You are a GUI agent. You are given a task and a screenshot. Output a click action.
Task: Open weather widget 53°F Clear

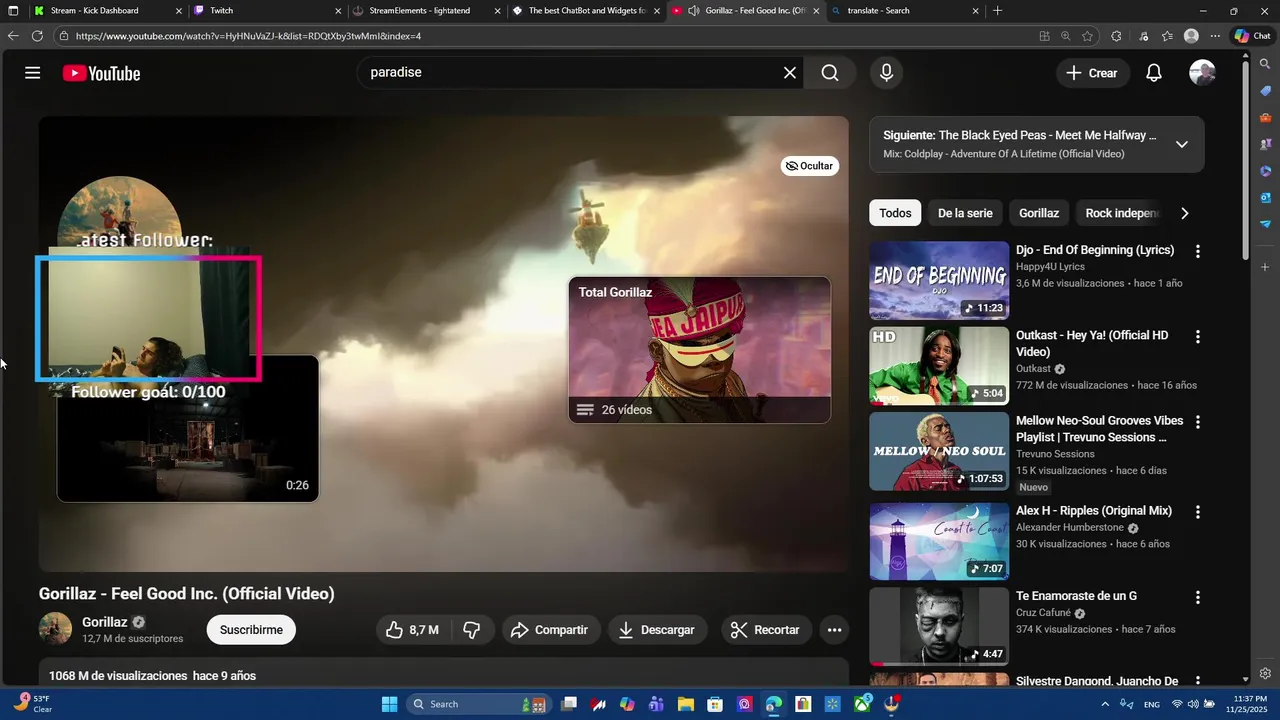(x=33, y=704)
